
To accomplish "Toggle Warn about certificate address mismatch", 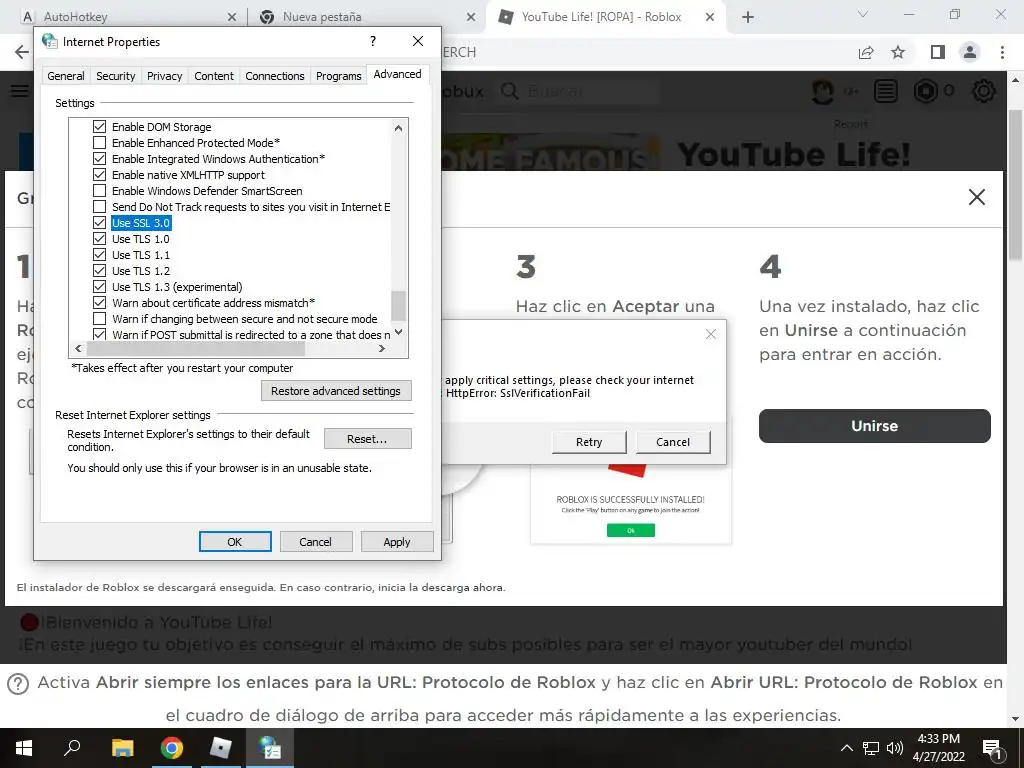I will [x=99, y=302].
